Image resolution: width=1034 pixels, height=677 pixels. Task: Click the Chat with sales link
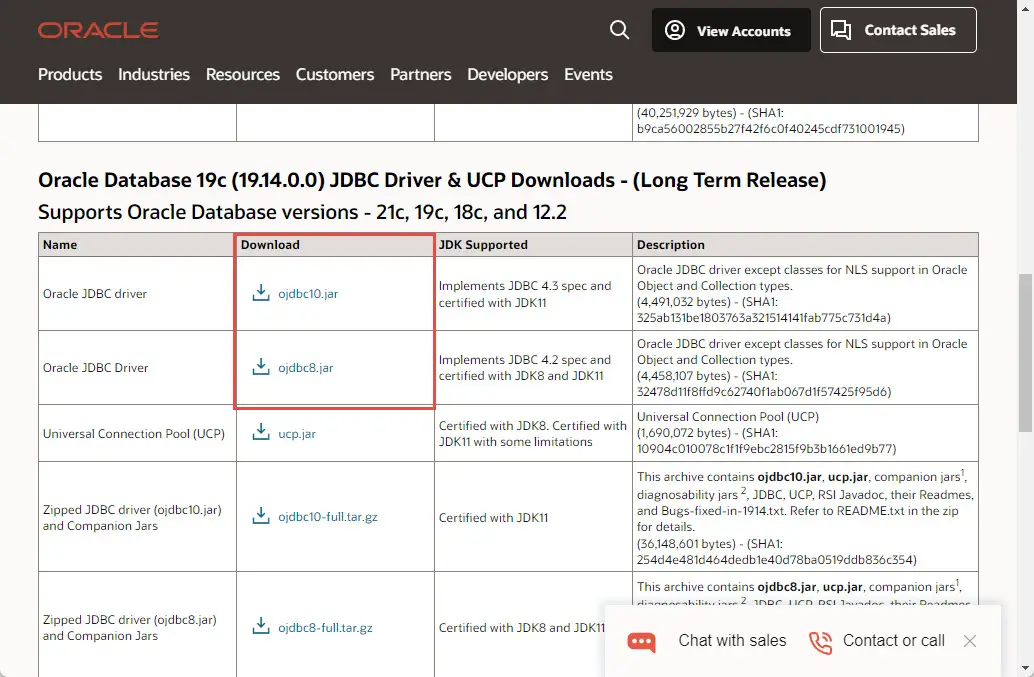tap(732, 641)
